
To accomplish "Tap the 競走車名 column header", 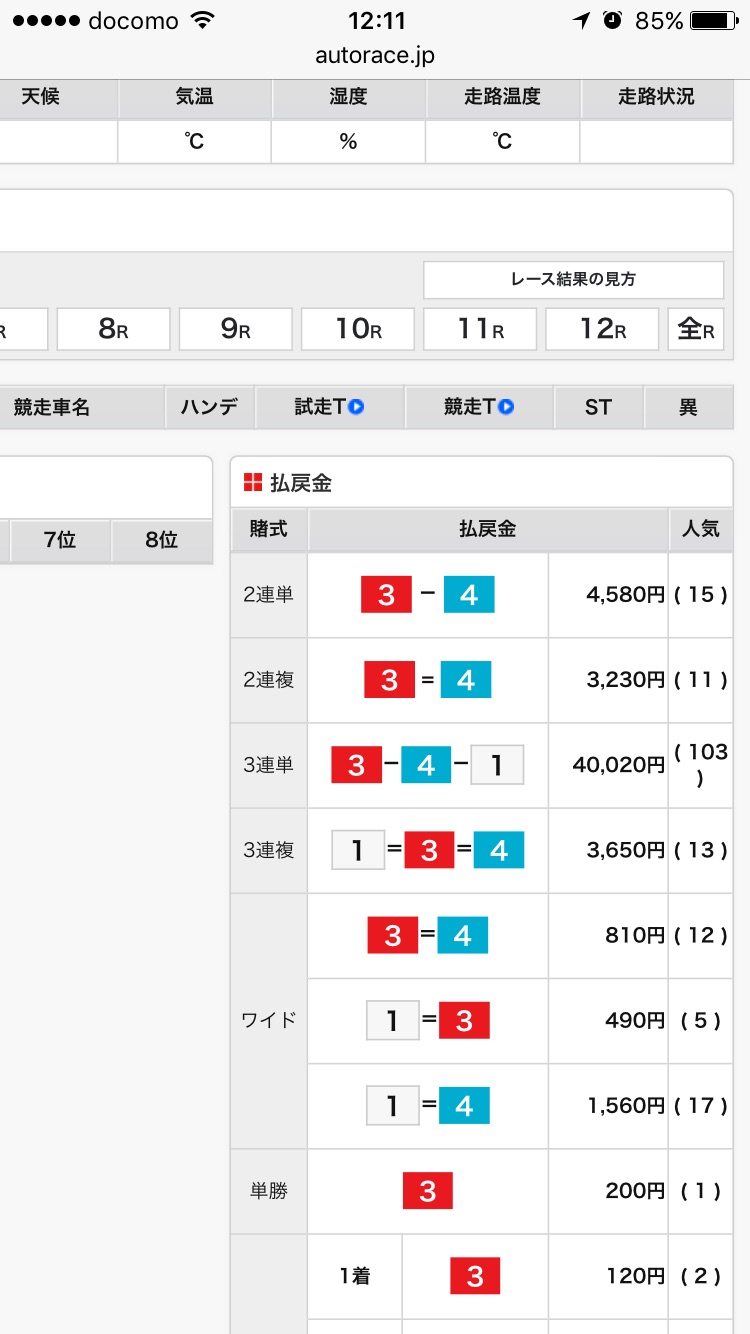I will [52, 407].
